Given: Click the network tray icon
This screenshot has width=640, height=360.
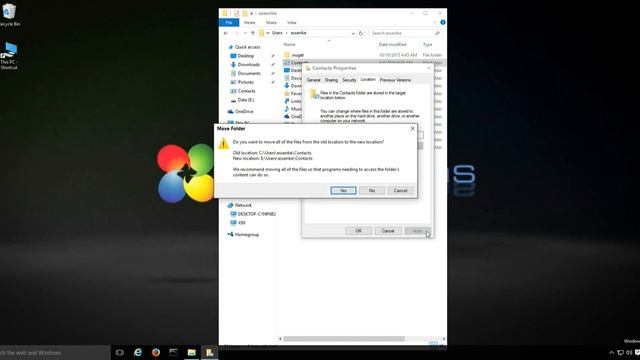Looking at the screenshot, I should 620,353.
